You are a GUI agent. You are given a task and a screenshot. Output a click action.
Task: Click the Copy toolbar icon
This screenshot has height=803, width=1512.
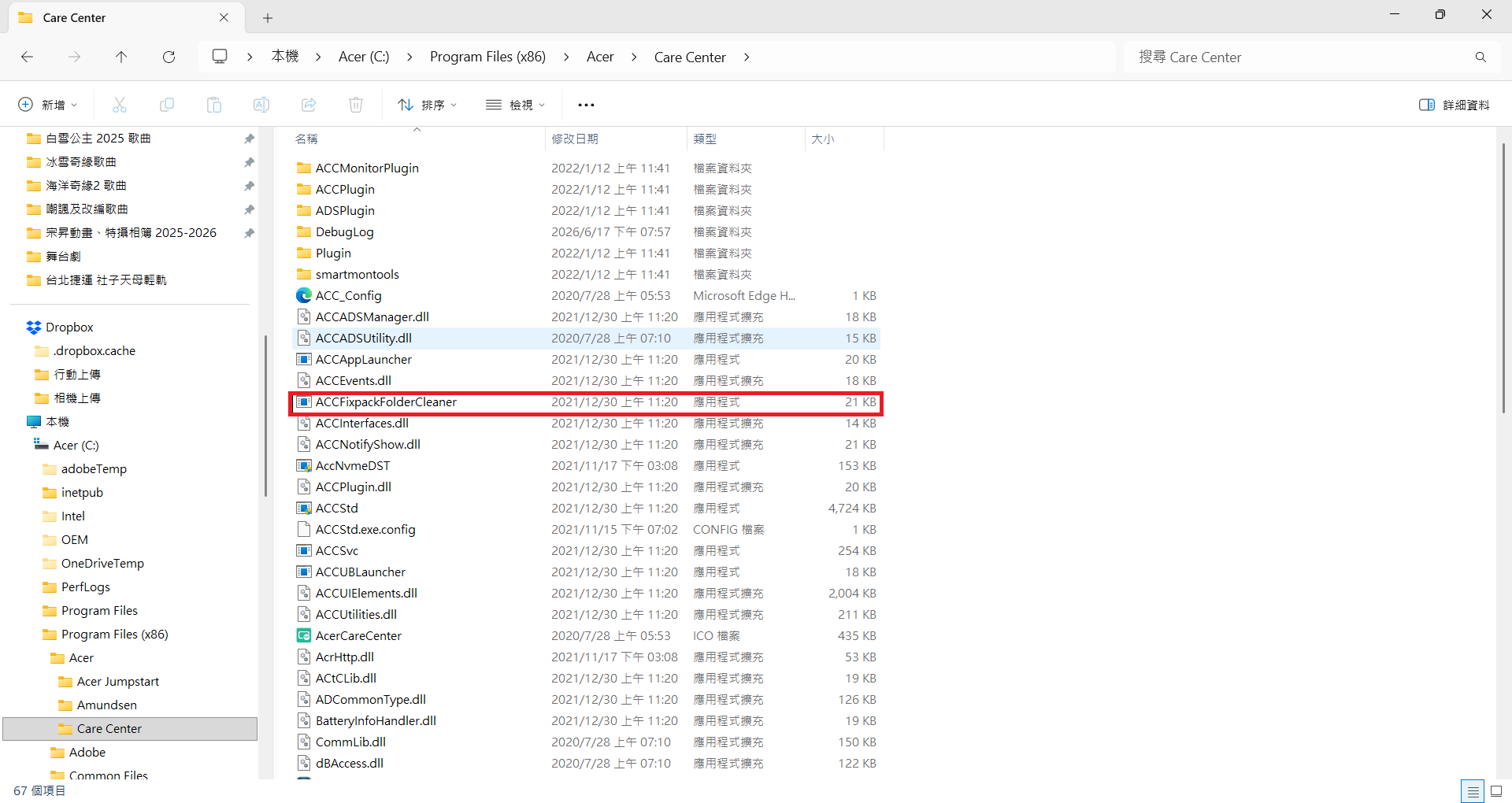(167, 105)
